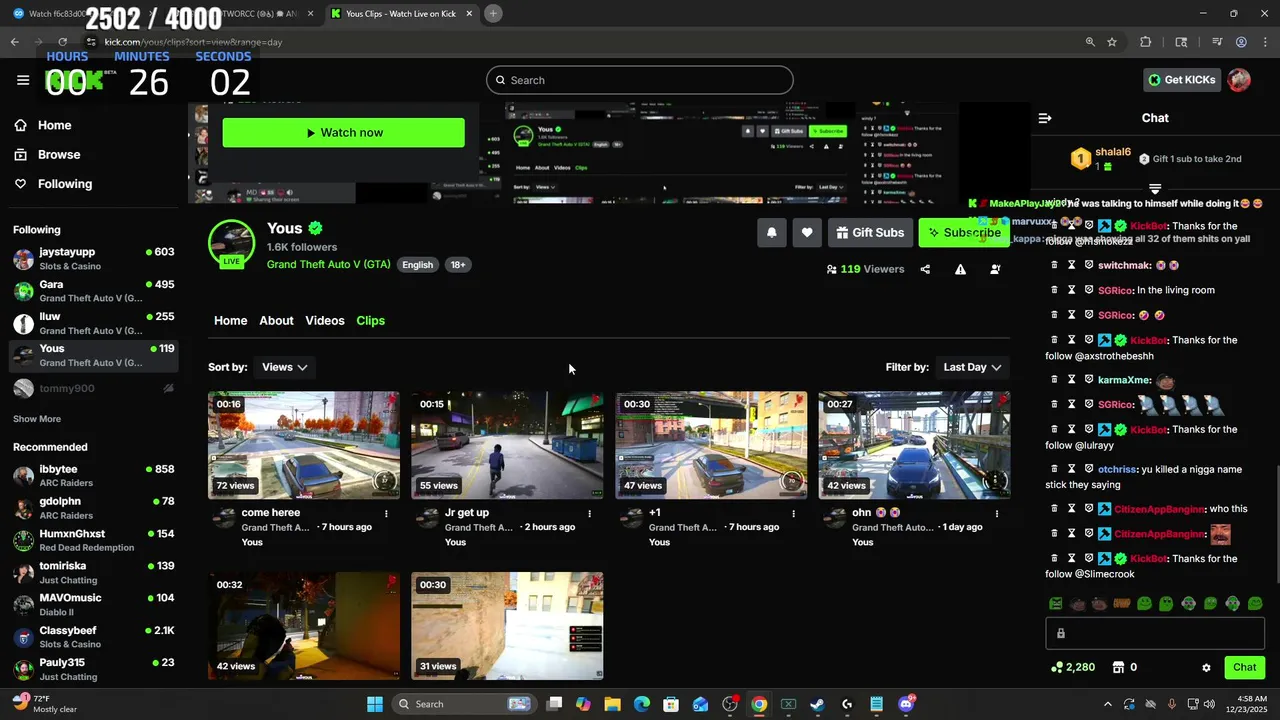Click the Get KICKs button
This screenshot has width=1280, height=720.
pyautogui.click(x=1181, y=80)
